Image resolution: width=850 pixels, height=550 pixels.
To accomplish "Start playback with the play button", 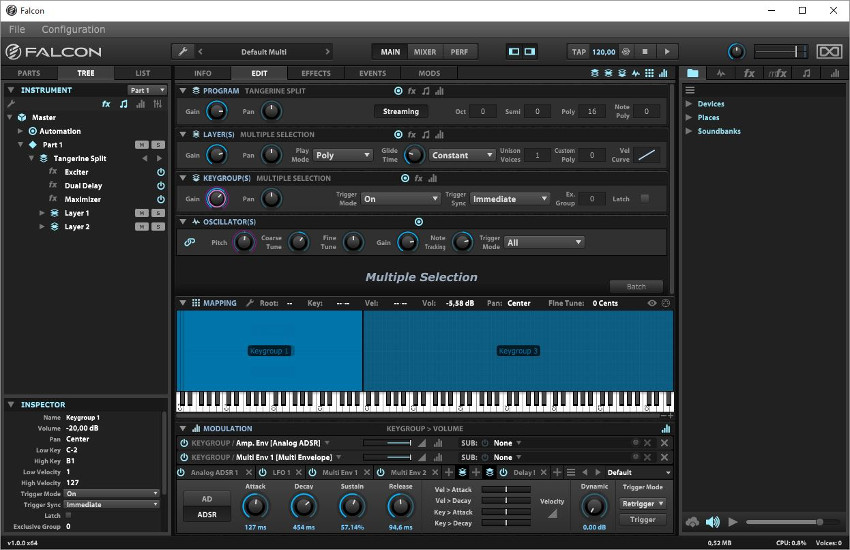I will point(667,51).
